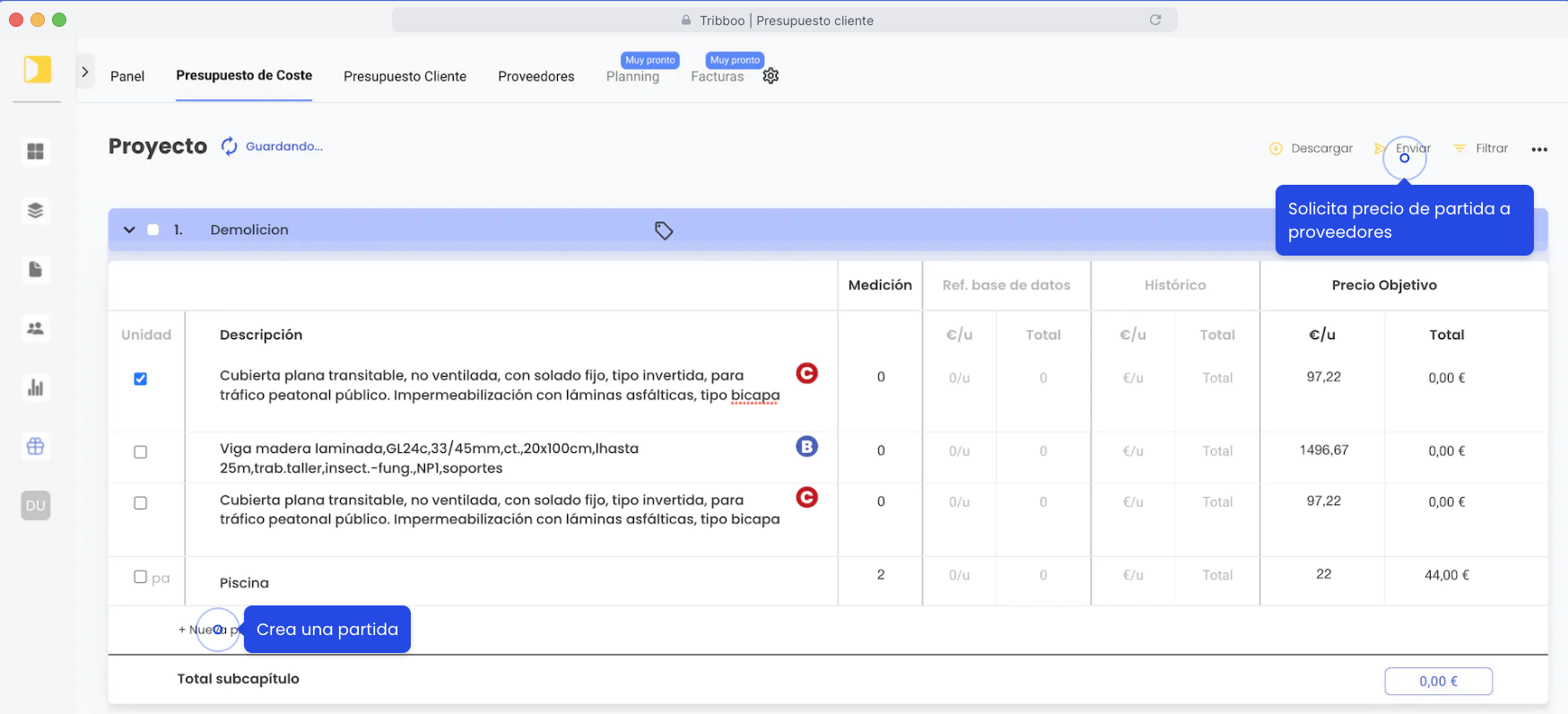This screenshot has width=1568, height=714.
Task: Click the Total subcapítulo label
Action: pos(239,679)
